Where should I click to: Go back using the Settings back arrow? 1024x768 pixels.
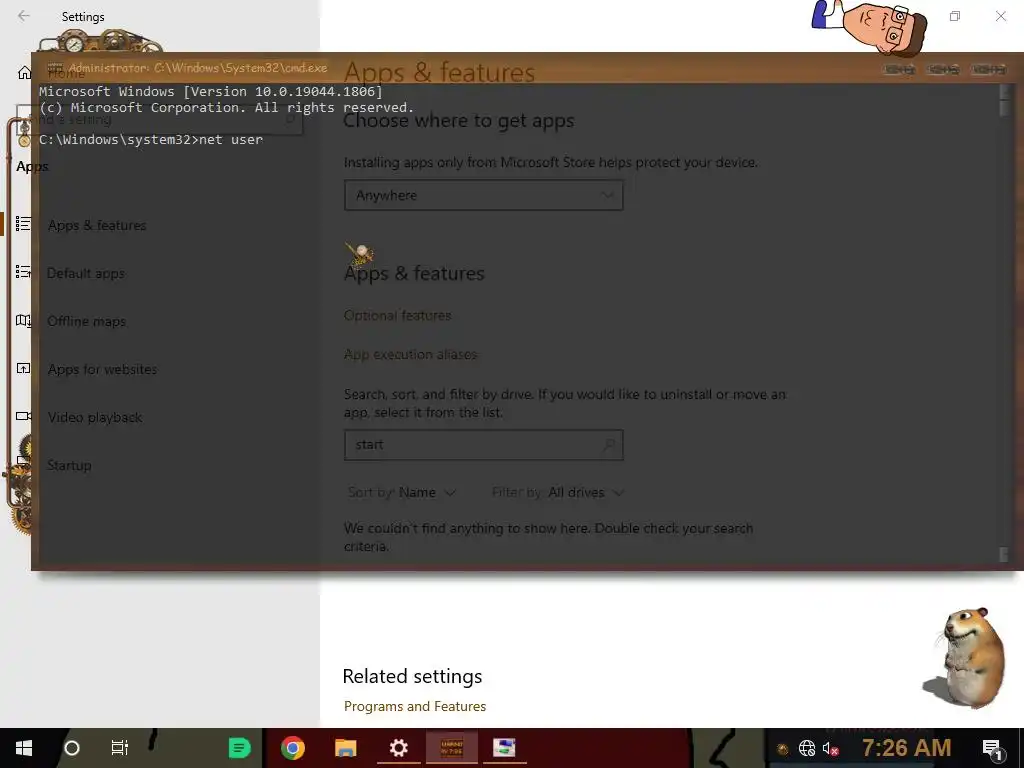pos(24,16)
